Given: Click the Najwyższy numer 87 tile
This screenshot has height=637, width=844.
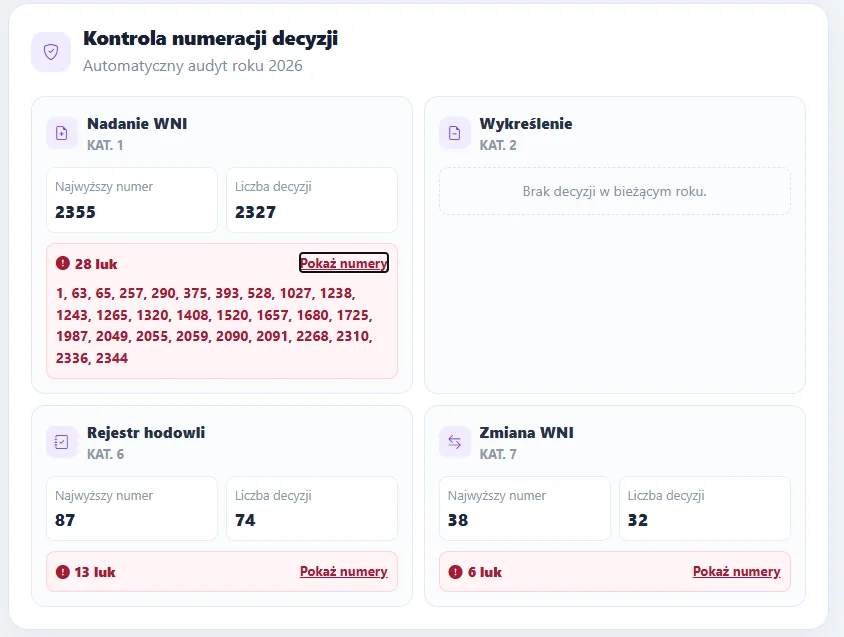Looking at the screenshot, I should click(x=132, y=508).
